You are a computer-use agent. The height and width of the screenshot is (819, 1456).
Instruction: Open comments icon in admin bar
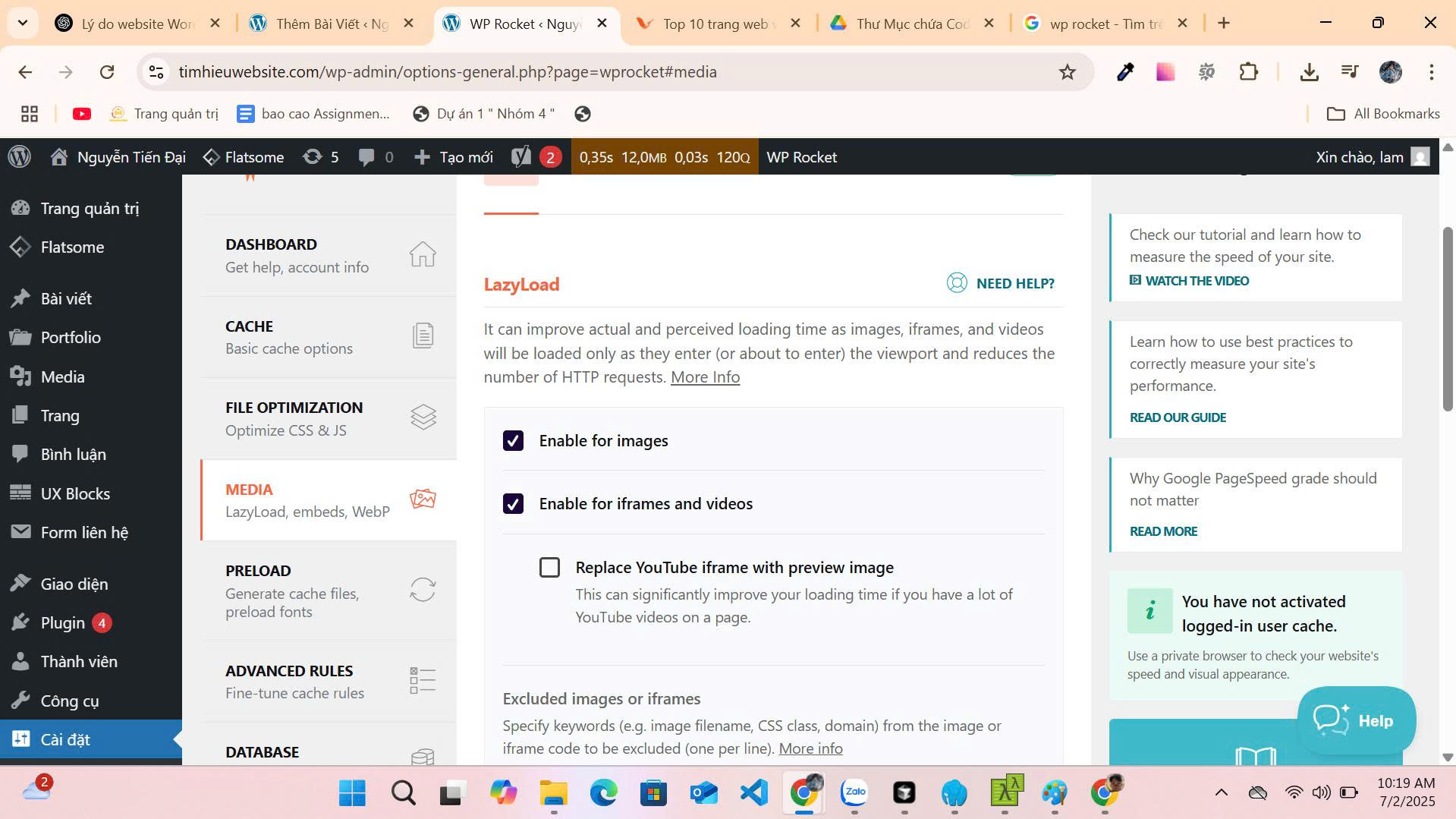pyautogui.click(x=376, y=157)
